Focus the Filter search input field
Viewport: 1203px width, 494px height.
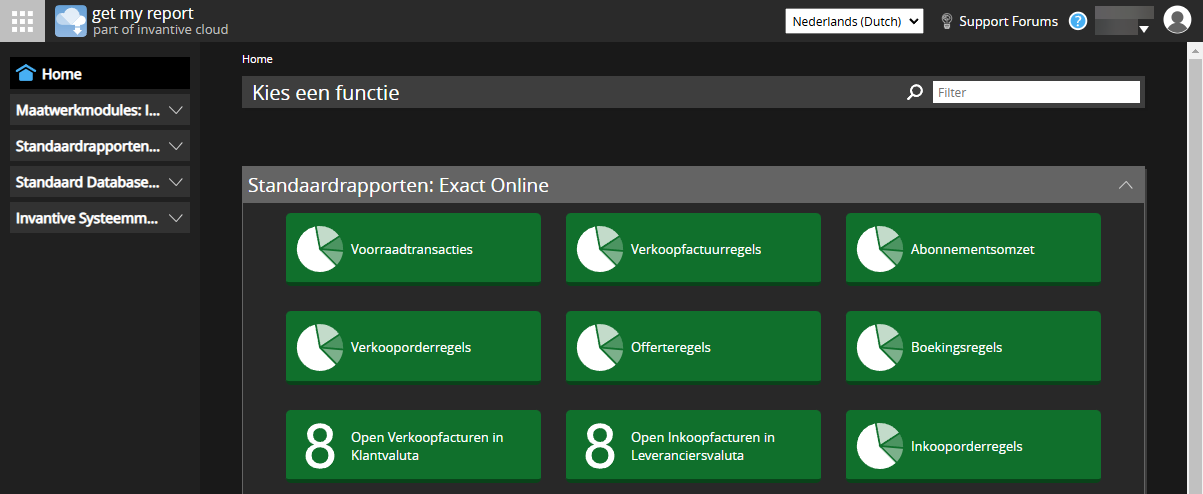(1036, 92)
